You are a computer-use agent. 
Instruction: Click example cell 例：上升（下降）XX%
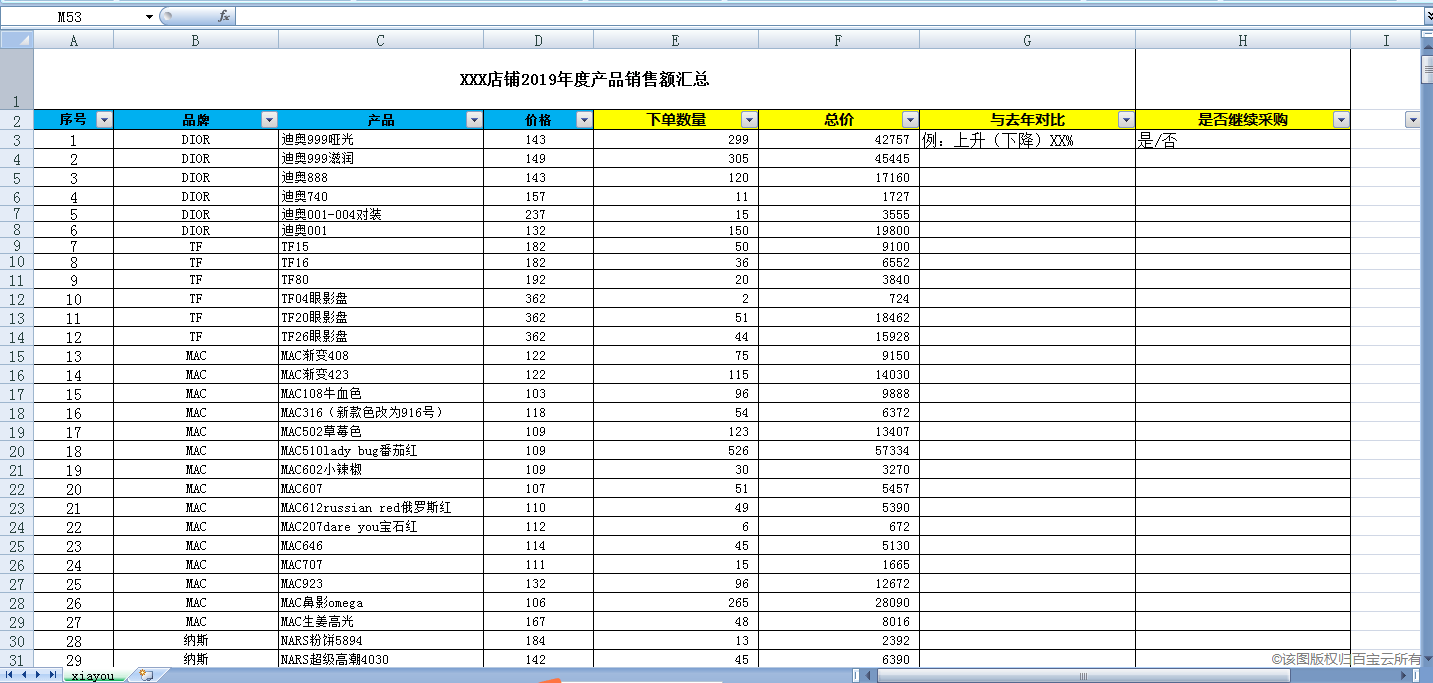pos(1028,140)
